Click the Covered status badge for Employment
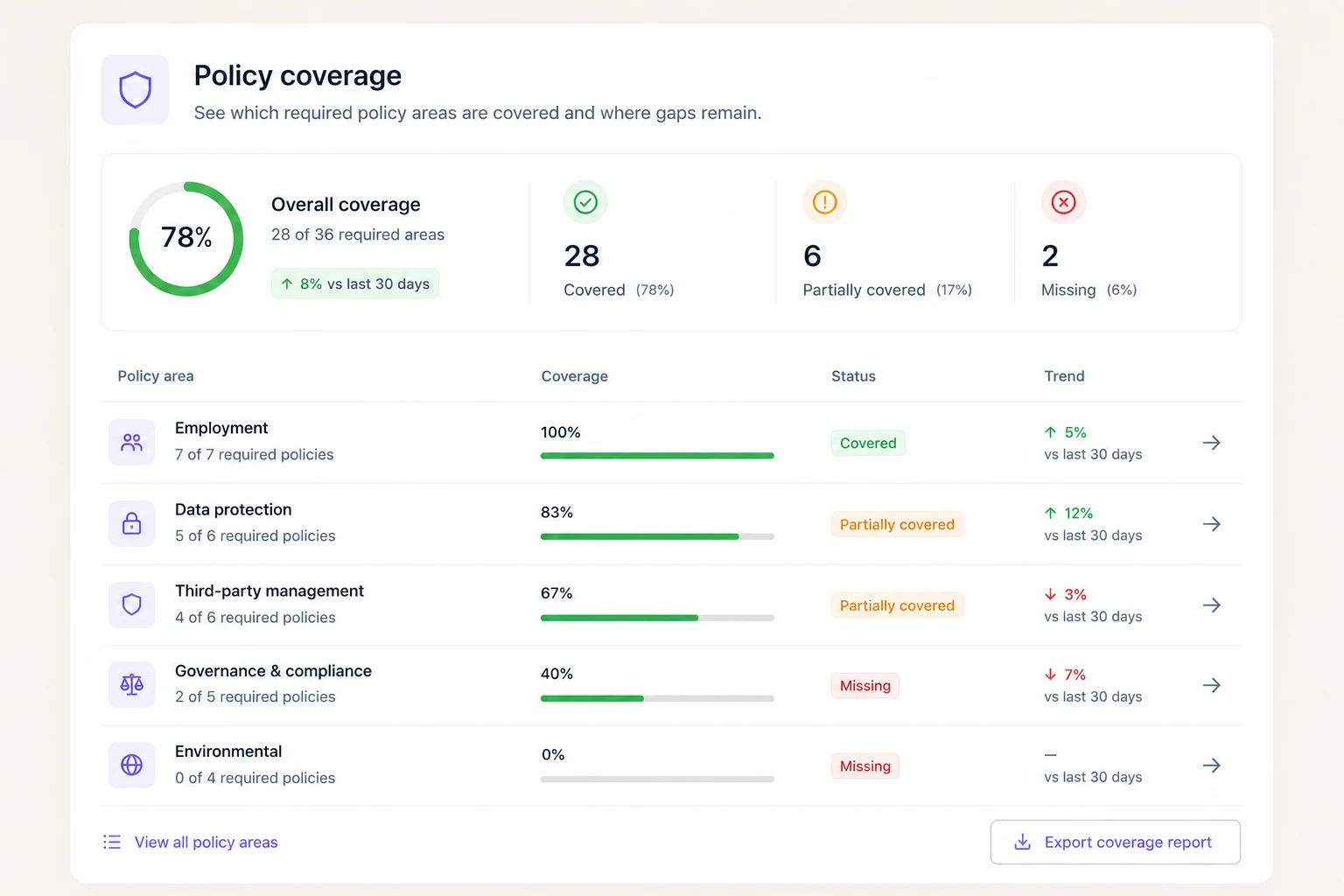 click(x=868, y=443)
